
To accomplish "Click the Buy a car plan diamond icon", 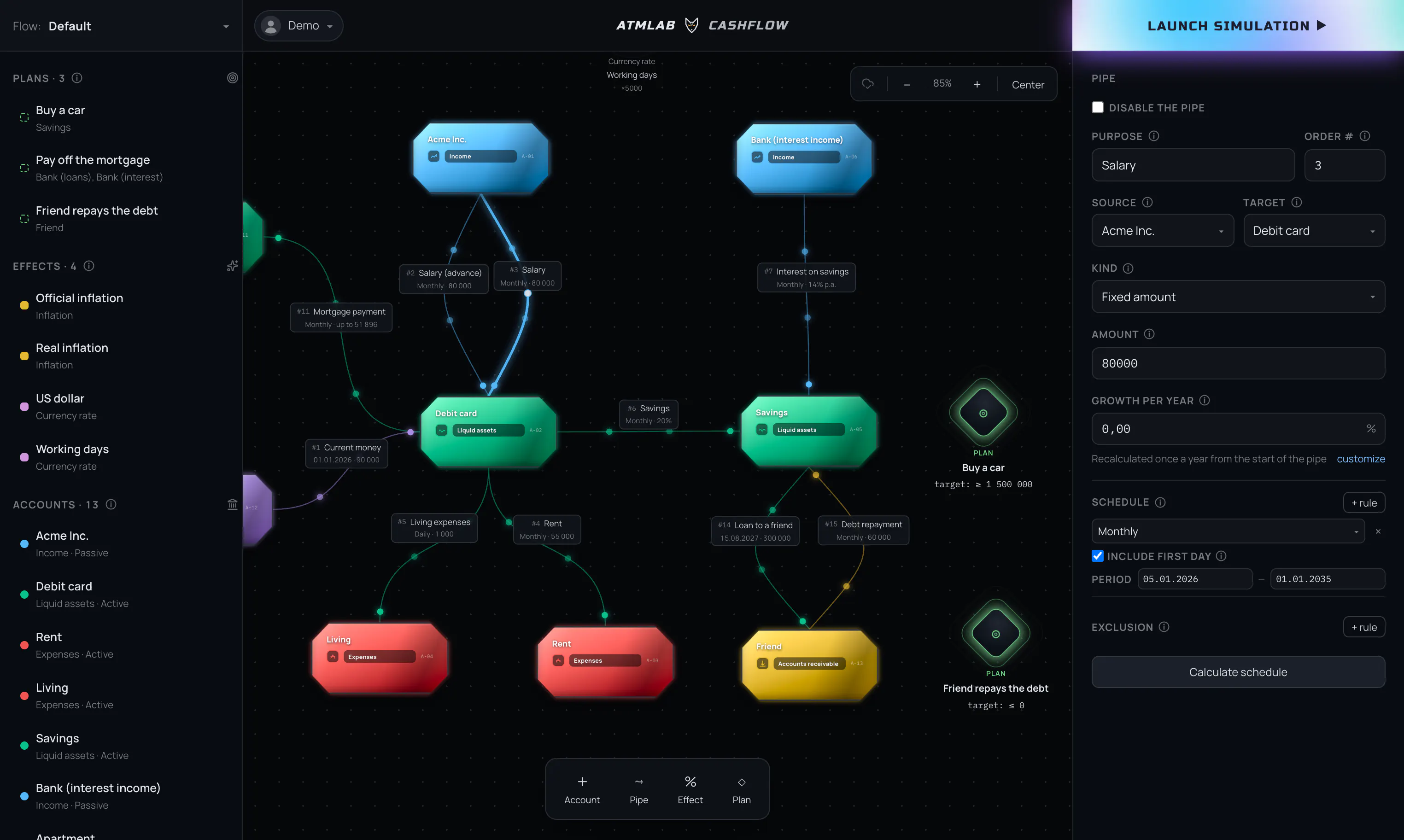I will pyautogui.click(x=983, y=413).
